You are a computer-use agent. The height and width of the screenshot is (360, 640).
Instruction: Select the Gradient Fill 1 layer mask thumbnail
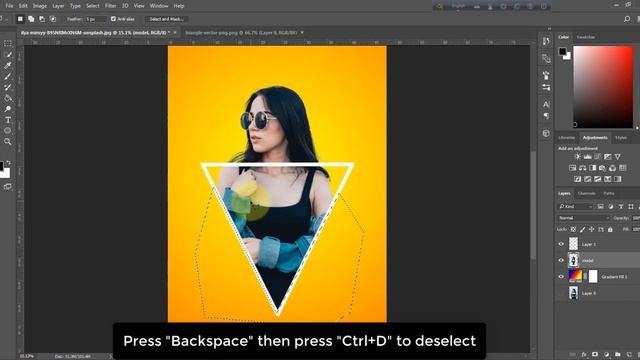593,276
